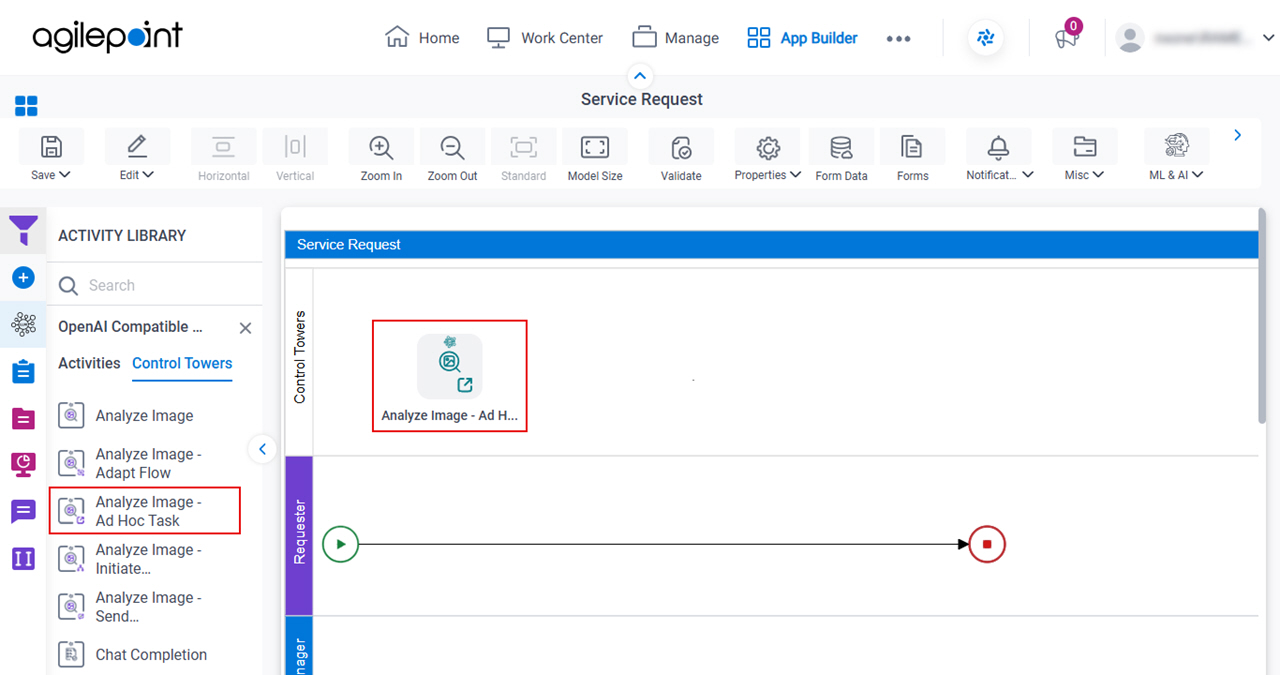Select Analyze Image - Send activity
The height and width of the screenshot is (675, 1280).
[x=130, y=607]
